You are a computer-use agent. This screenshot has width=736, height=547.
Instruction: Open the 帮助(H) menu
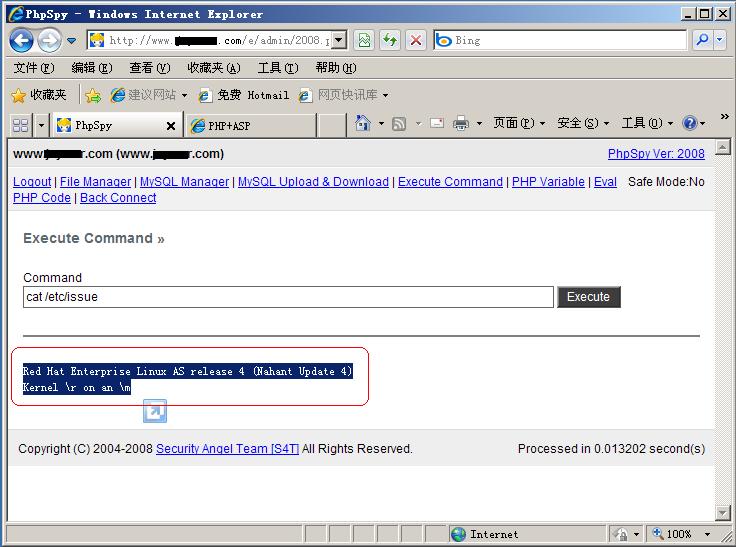[336, 68]
